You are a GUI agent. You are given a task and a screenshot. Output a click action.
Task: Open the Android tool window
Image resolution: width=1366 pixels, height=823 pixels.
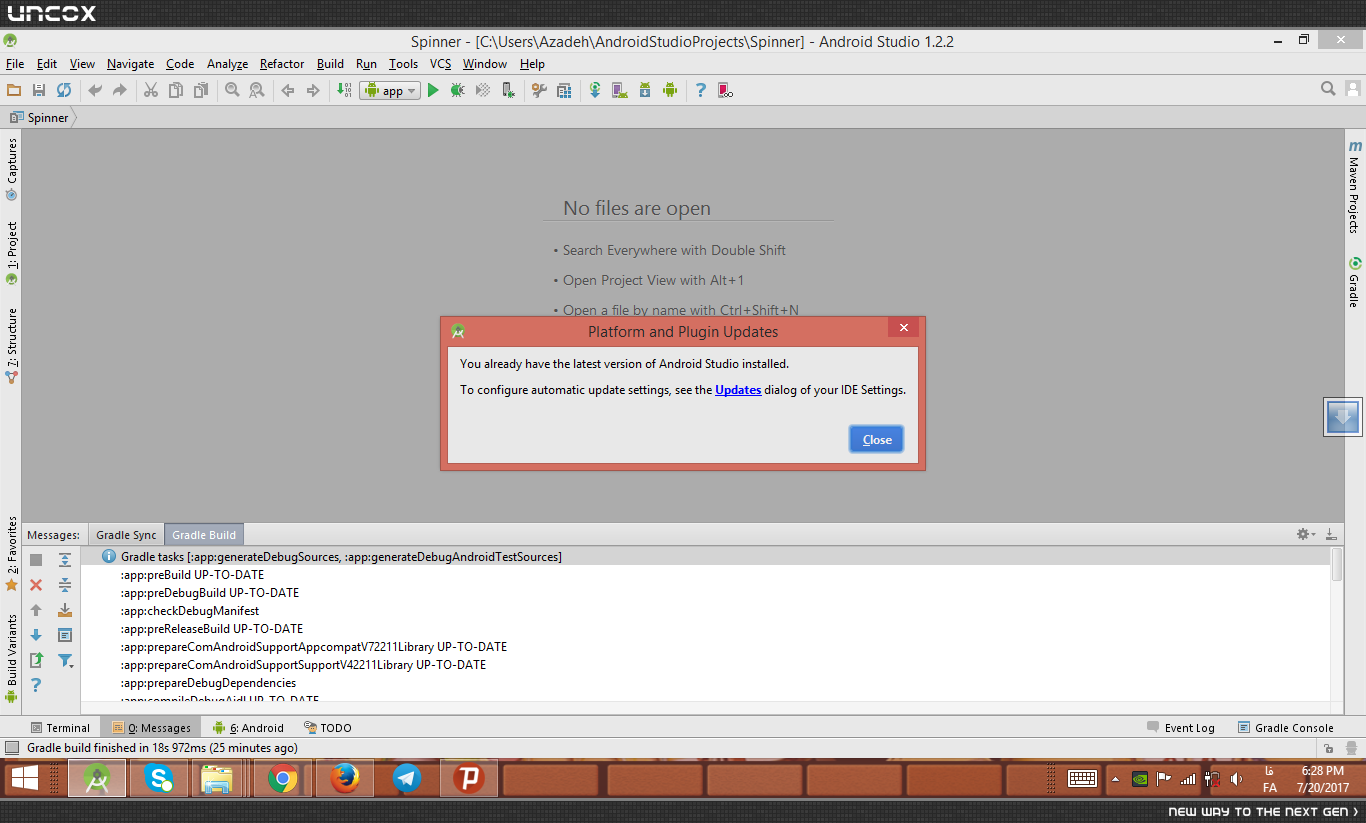click(248, 728)
